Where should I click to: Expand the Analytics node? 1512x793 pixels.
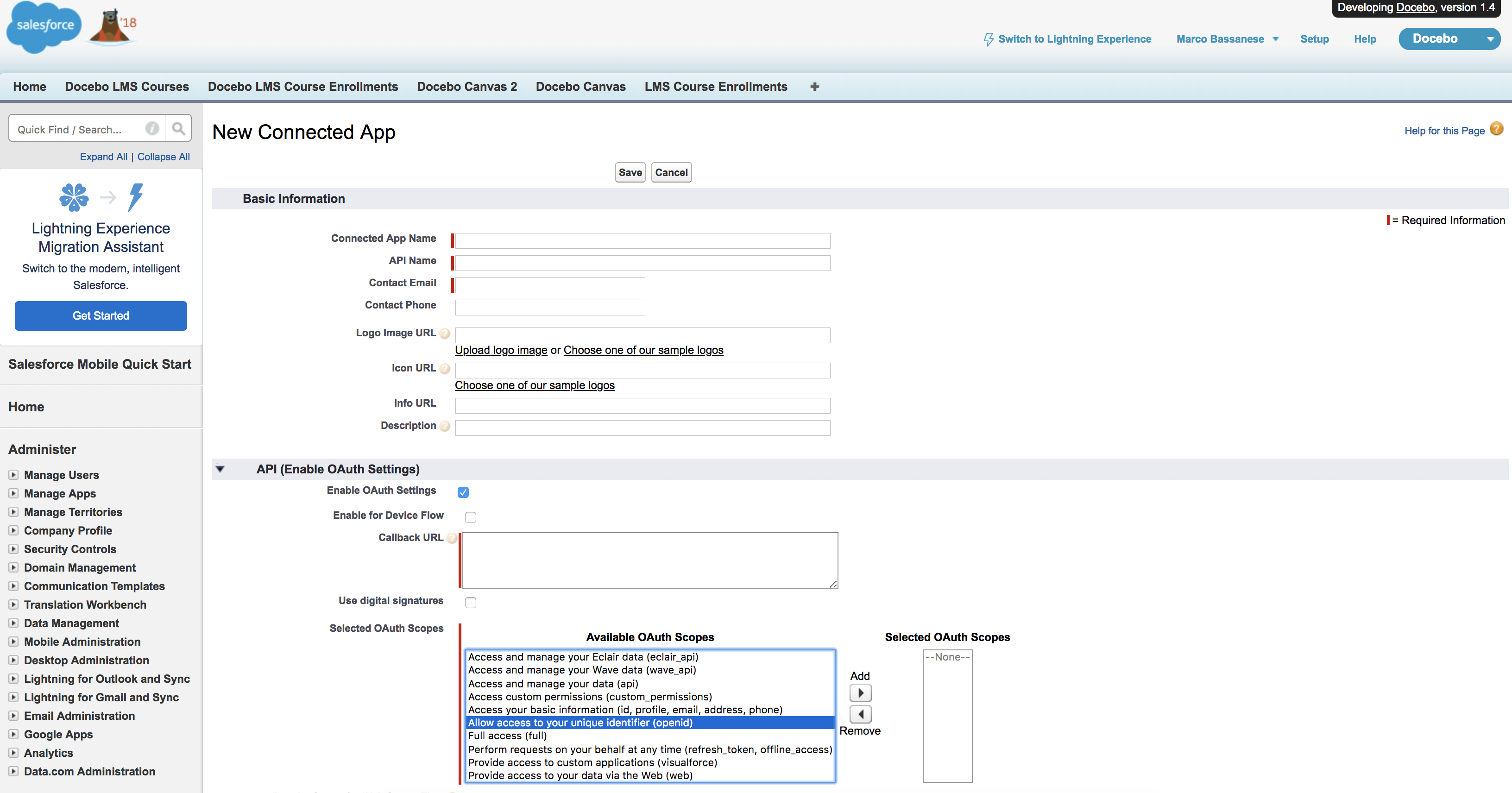[13, 753]
